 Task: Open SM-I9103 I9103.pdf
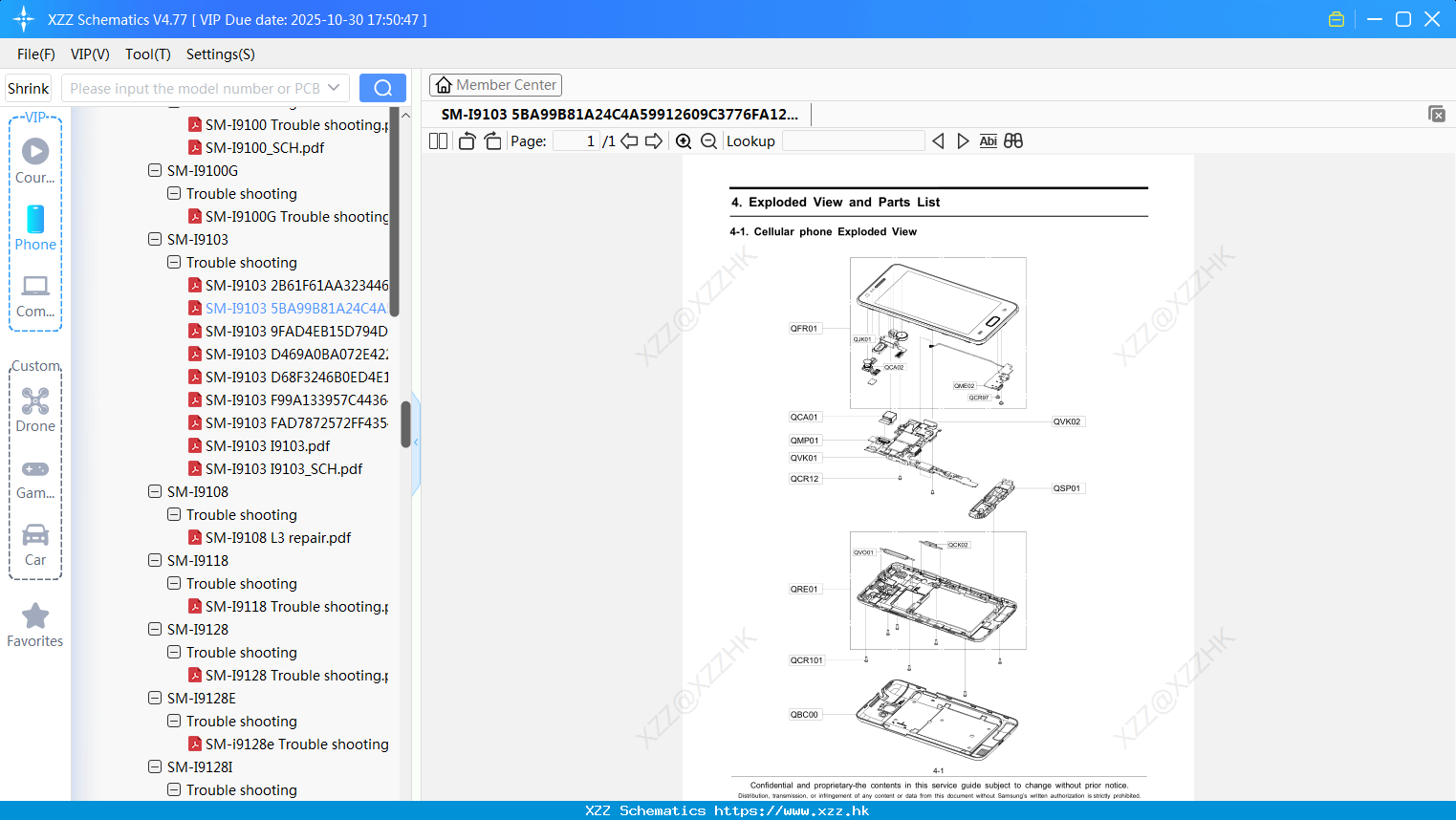click(259, 446)
